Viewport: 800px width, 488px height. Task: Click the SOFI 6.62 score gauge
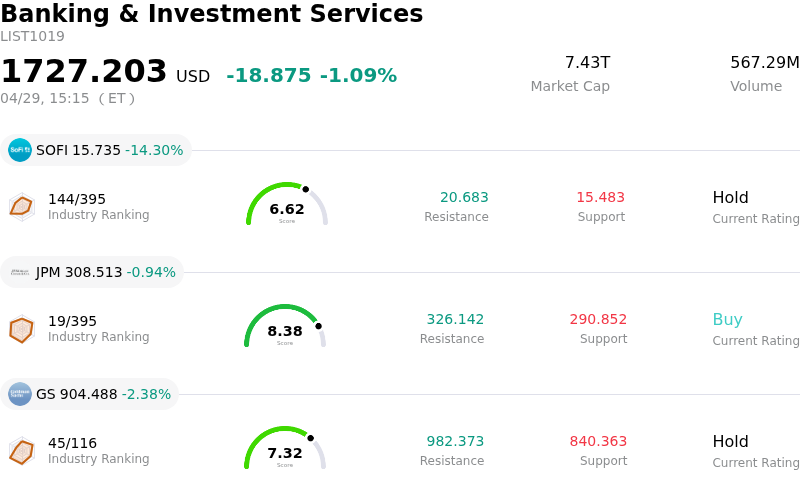click(x=287, y=205)
